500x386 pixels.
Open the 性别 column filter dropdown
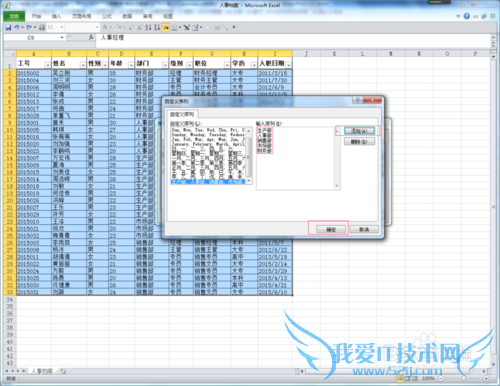click(105, 65)
